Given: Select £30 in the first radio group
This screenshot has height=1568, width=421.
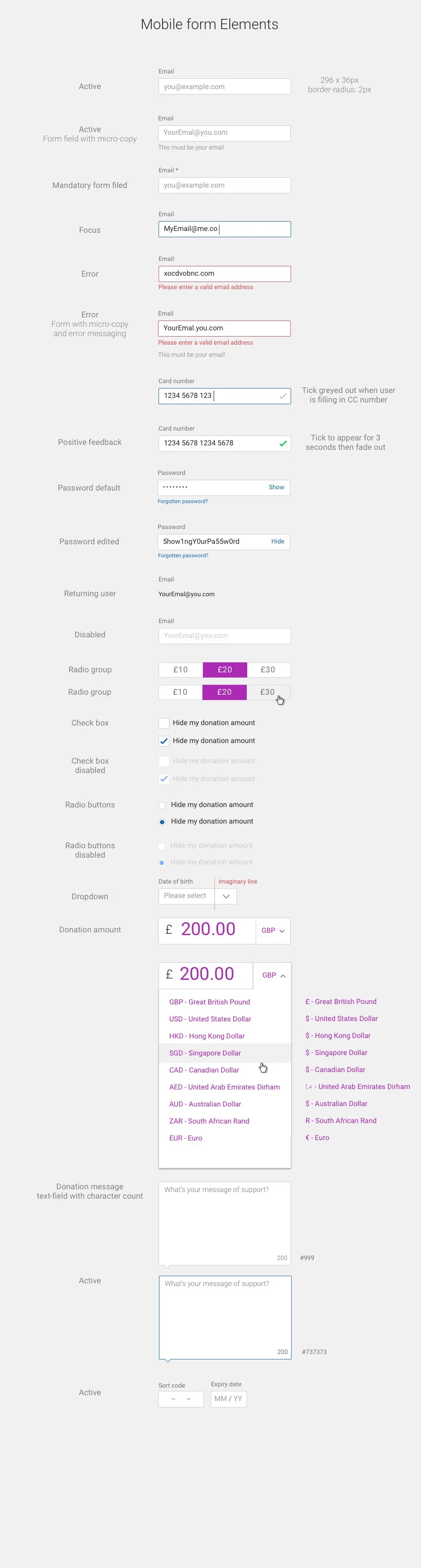Looking at the screenshot, I should pos(268,670).
